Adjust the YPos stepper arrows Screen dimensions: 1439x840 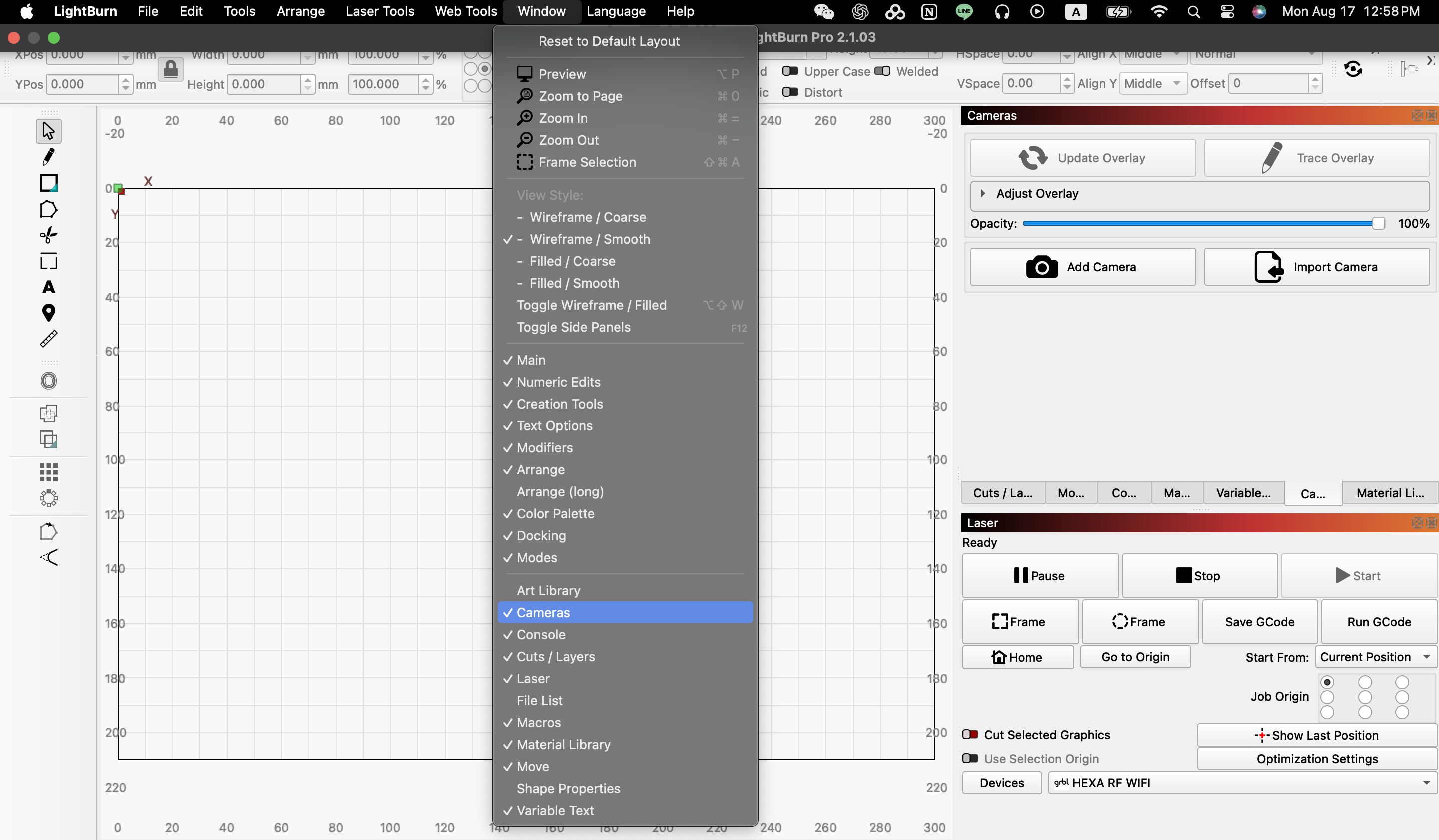[x=125, y=84]
